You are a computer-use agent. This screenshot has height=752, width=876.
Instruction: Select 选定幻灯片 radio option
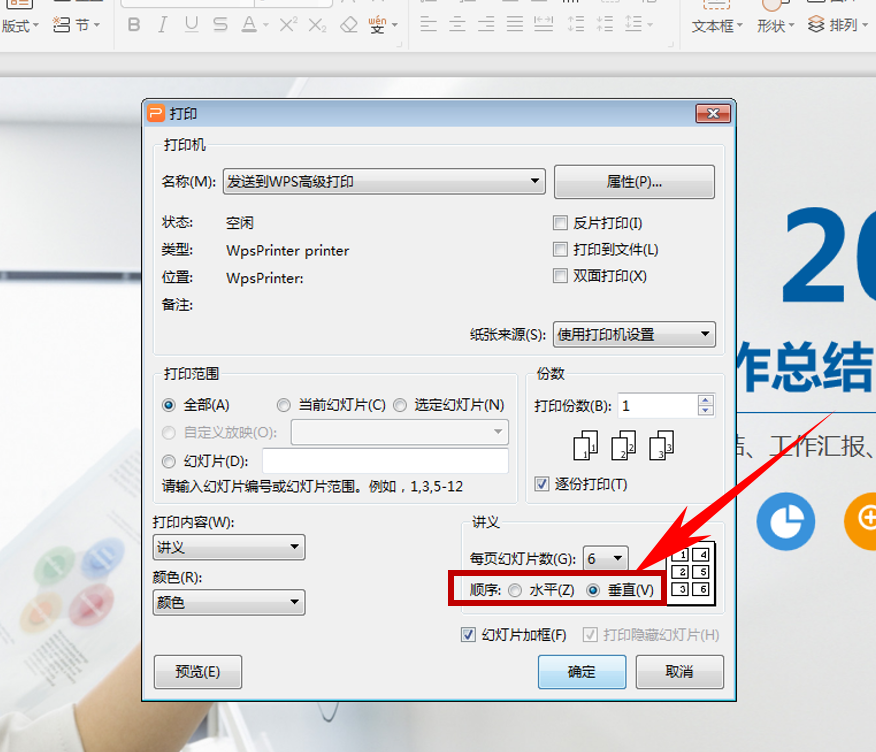coord(400,405)
